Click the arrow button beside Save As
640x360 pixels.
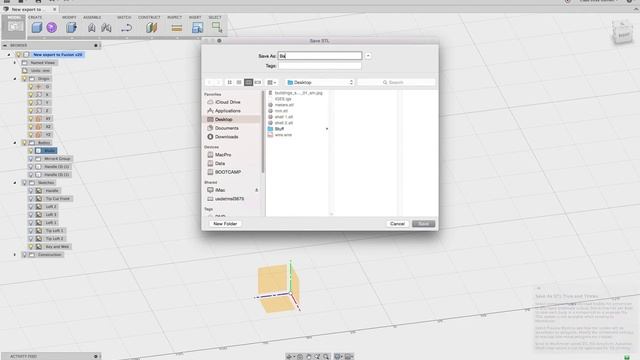pyautogui.click(x=368, y=56)
